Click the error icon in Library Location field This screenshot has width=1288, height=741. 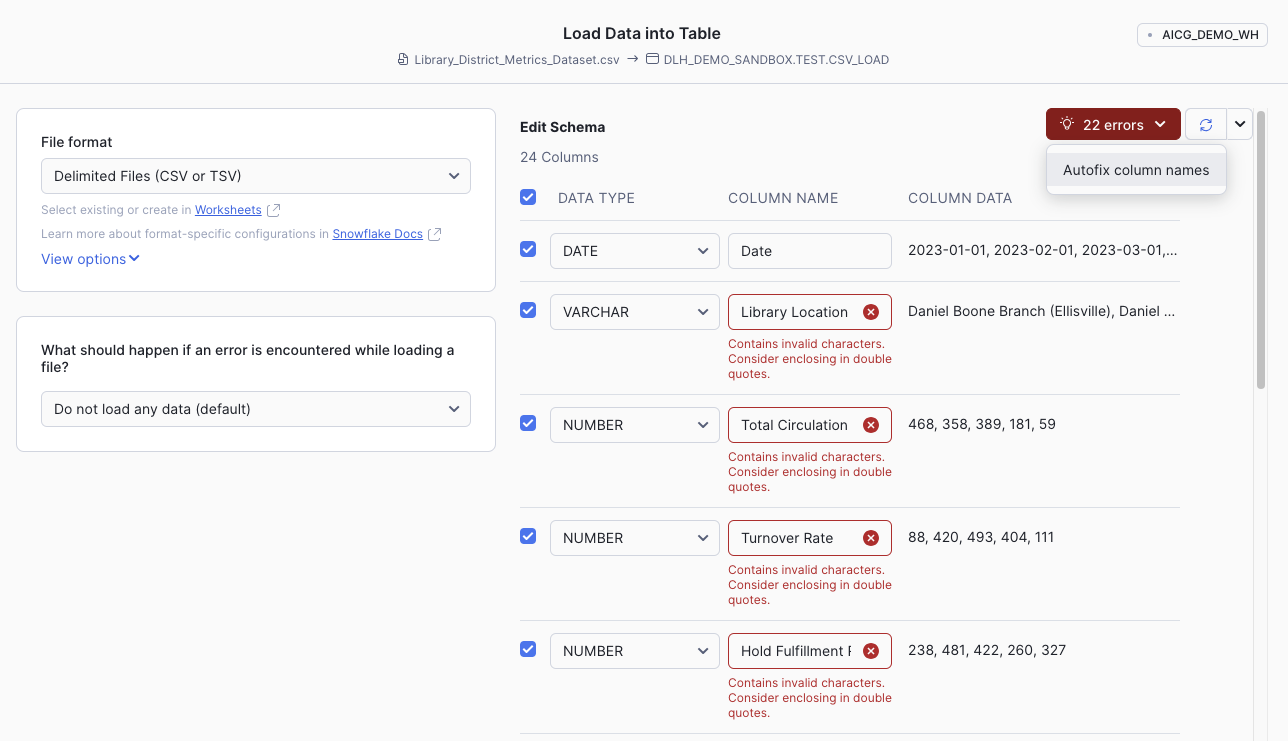870,312
